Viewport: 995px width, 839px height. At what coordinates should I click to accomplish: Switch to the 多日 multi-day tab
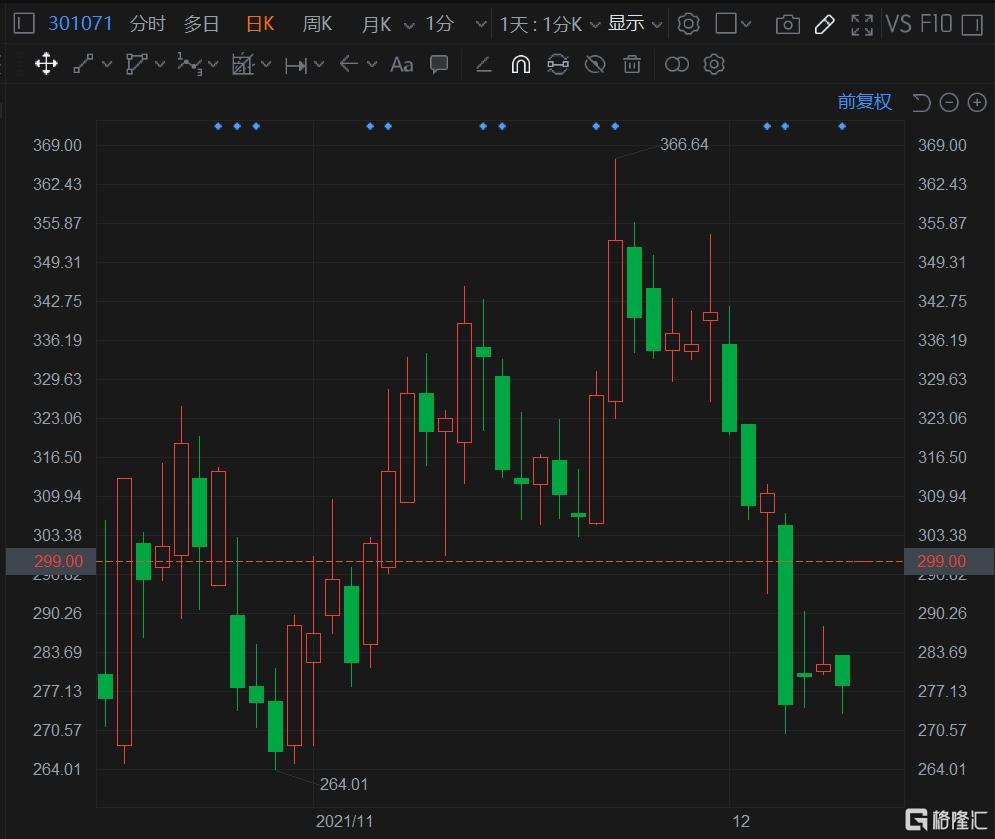[x=201, y=24]
